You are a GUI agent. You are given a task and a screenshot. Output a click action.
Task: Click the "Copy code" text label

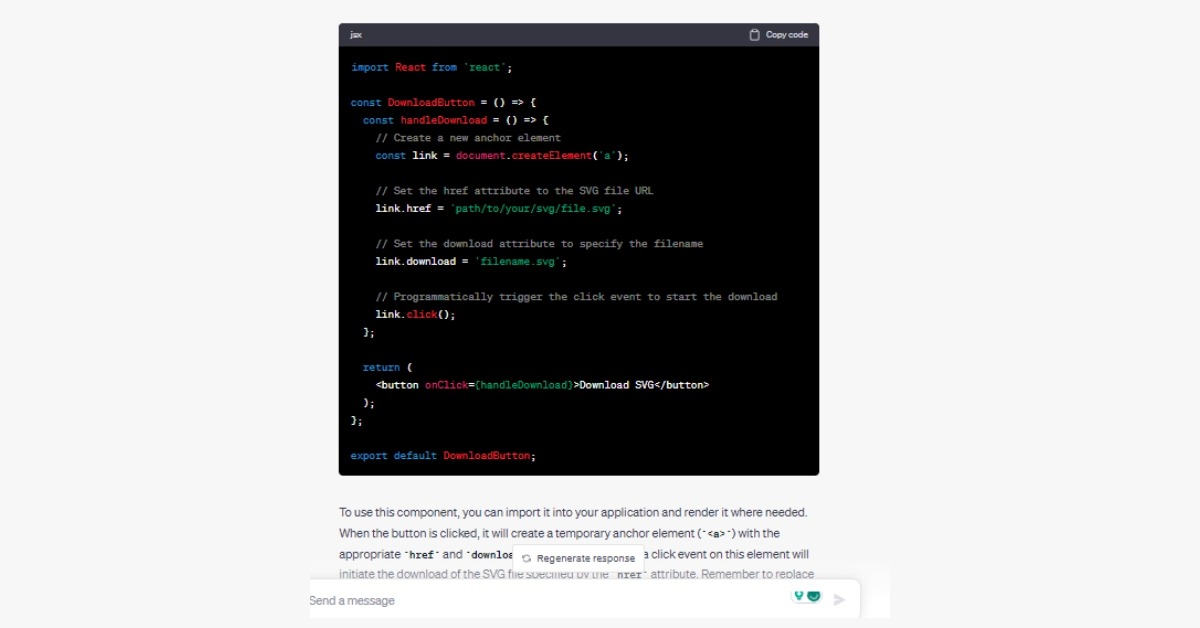pyautogui.click(x=786, y=35)
